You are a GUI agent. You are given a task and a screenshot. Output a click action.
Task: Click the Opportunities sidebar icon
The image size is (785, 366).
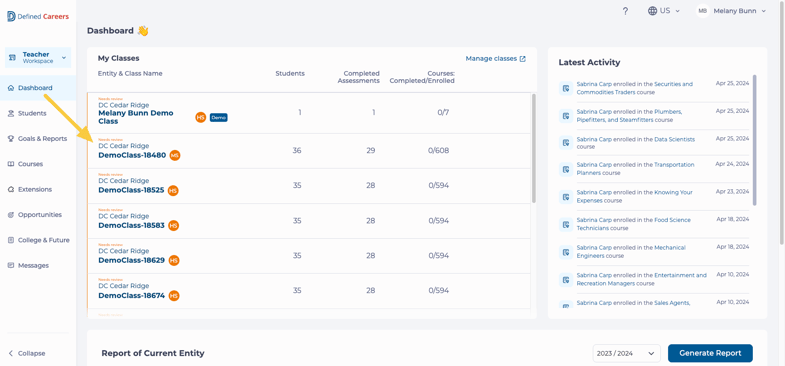(11, 215)
